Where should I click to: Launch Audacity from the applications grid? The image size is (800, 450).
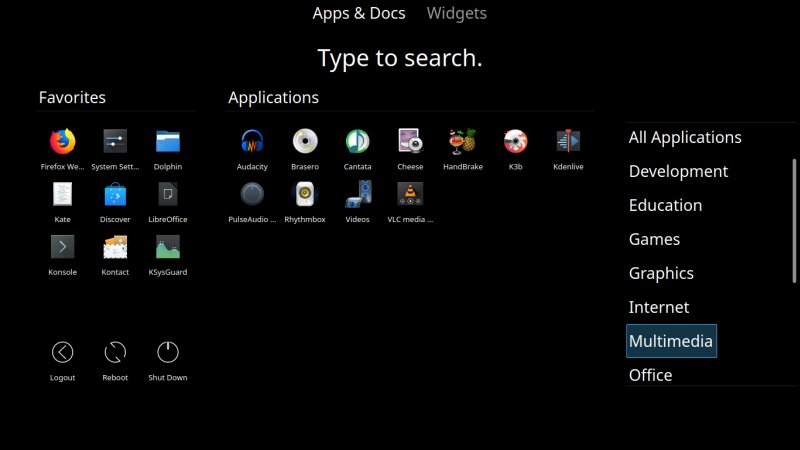click(x=252, y=142)
